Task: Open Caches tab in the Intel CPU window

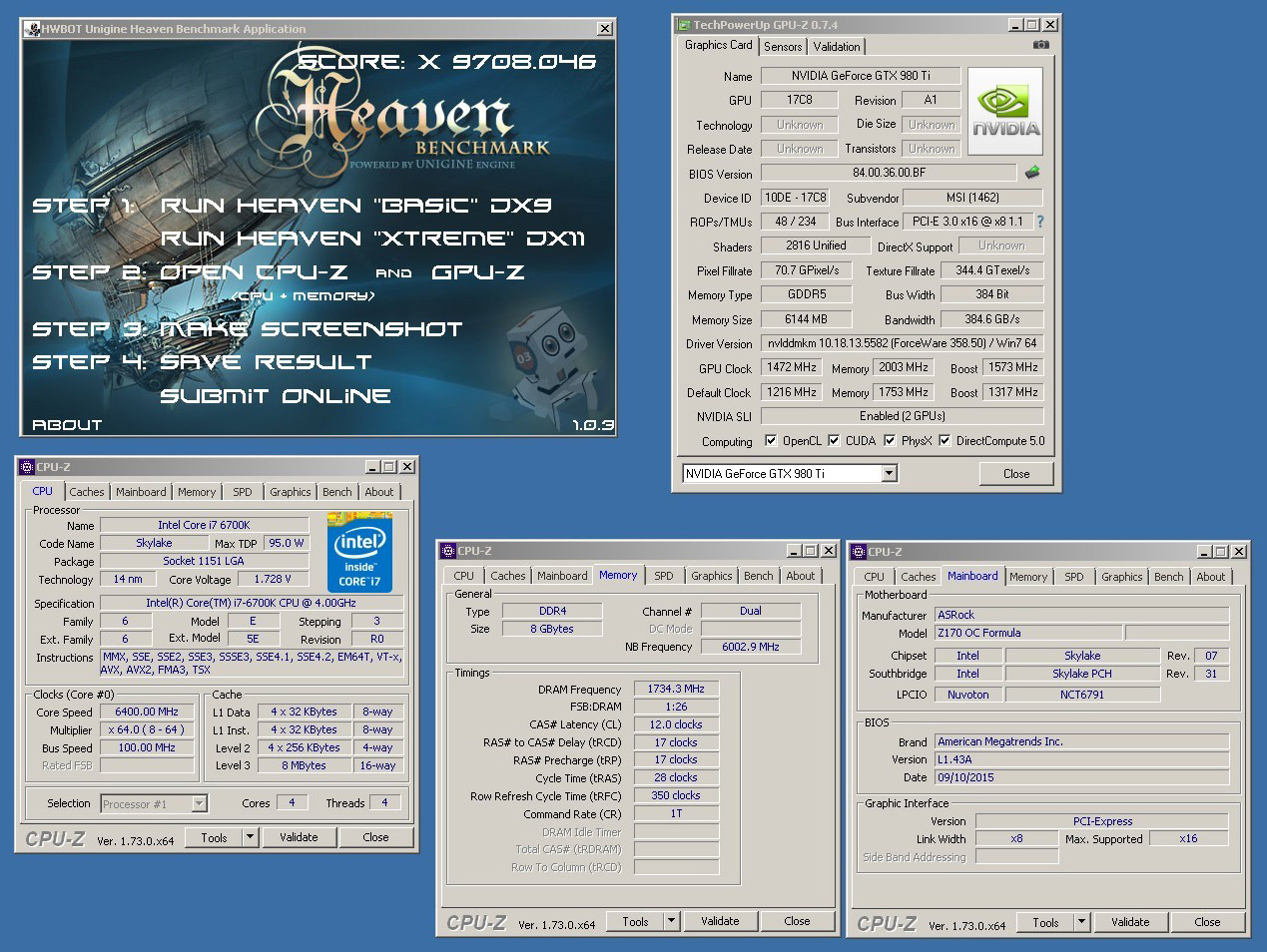Action: [87, 492]
